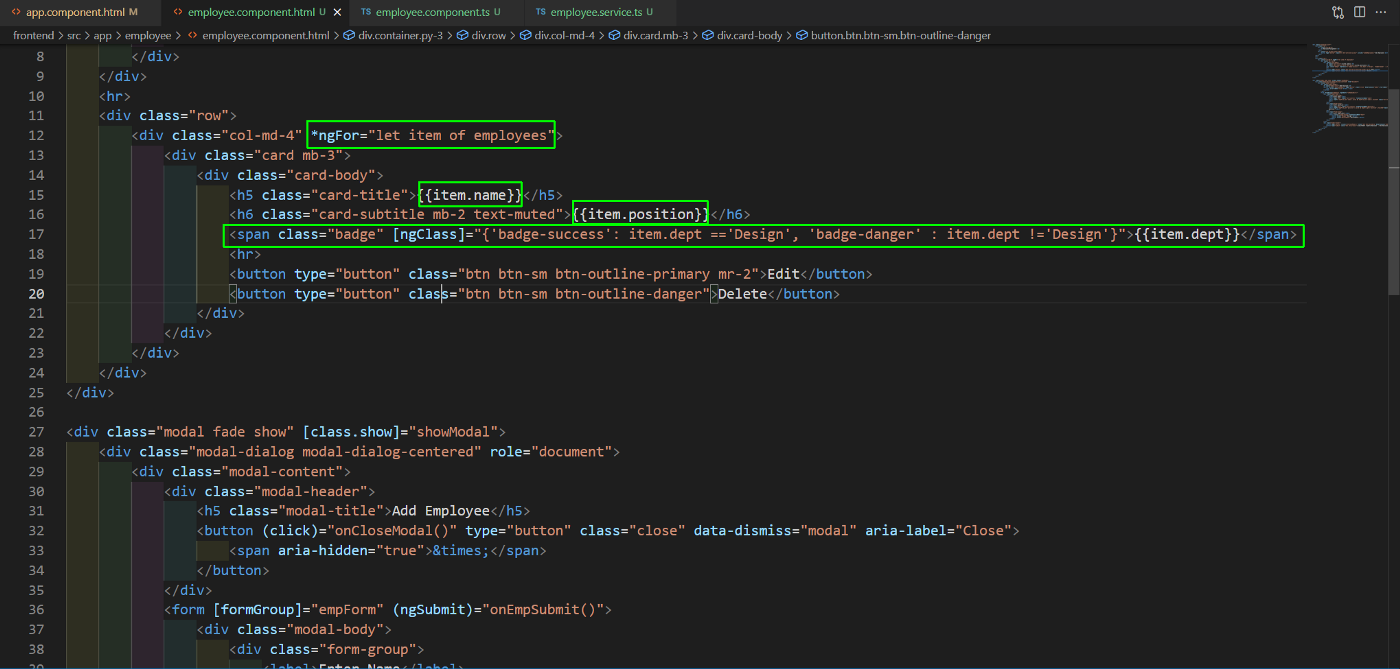Image resolution: width=1400 pixels, height=669 pixels.
Task: Jump using the minimap code preview
Action: (1350, 87)
